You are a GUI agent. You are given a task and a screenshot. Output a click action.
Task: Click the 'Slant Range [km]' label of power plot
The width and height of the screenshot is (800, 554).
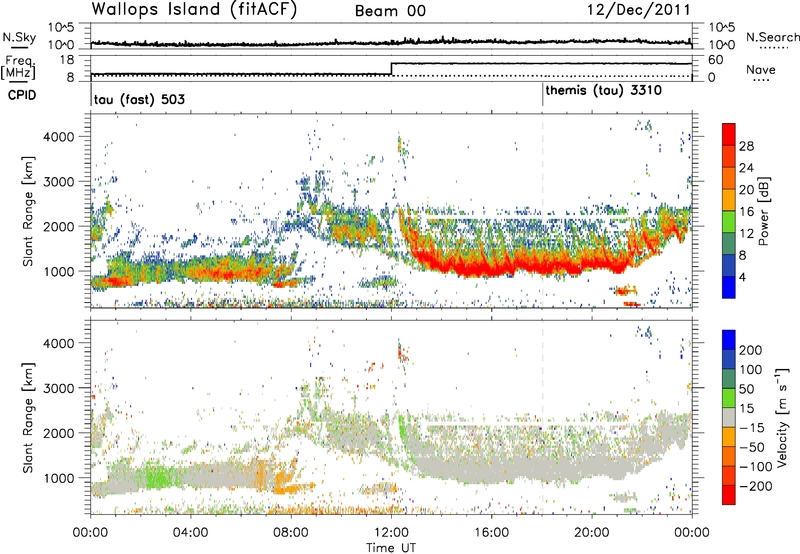tap(28, 211)
